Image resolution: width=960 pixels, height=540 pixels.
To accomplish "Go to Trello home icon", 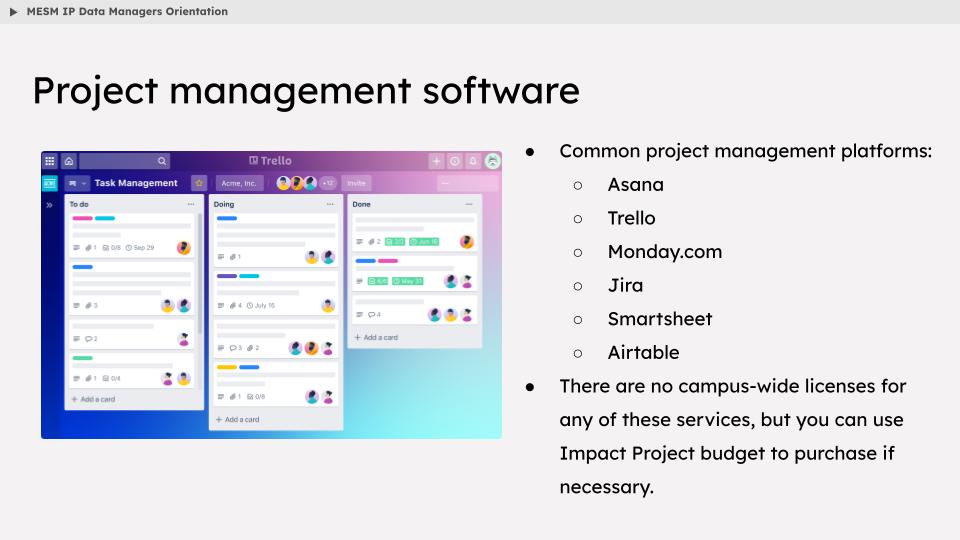I will (x=69, y=161).
